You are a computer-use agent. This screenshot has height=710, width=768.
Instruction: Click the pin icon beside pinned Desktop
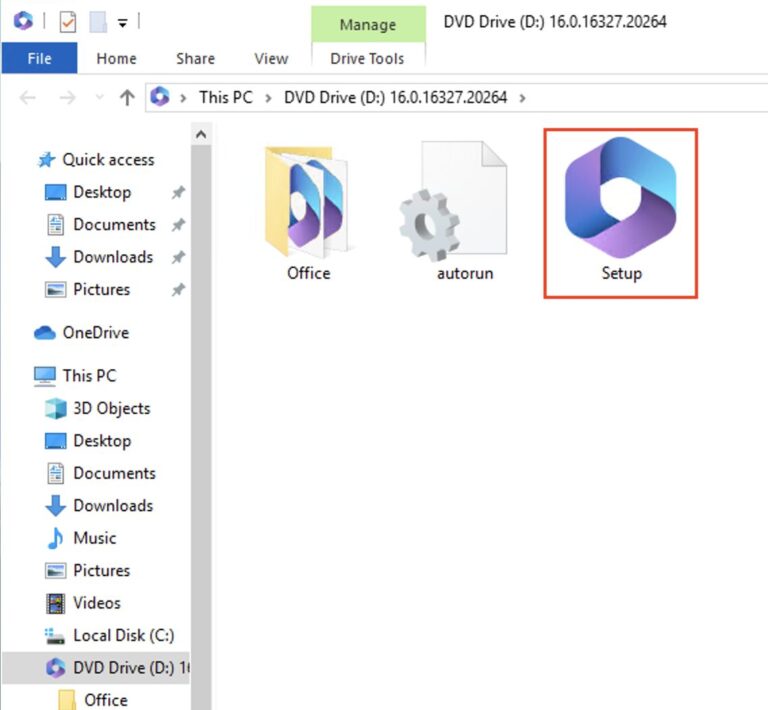(x=178, y=192)
